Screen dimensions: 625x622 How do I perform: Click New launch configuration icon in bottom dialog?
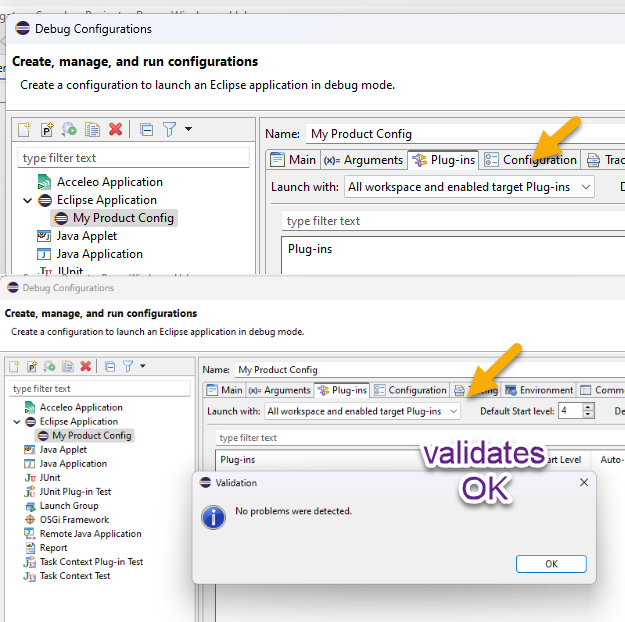pyautogui.click(x=14, y=366)
